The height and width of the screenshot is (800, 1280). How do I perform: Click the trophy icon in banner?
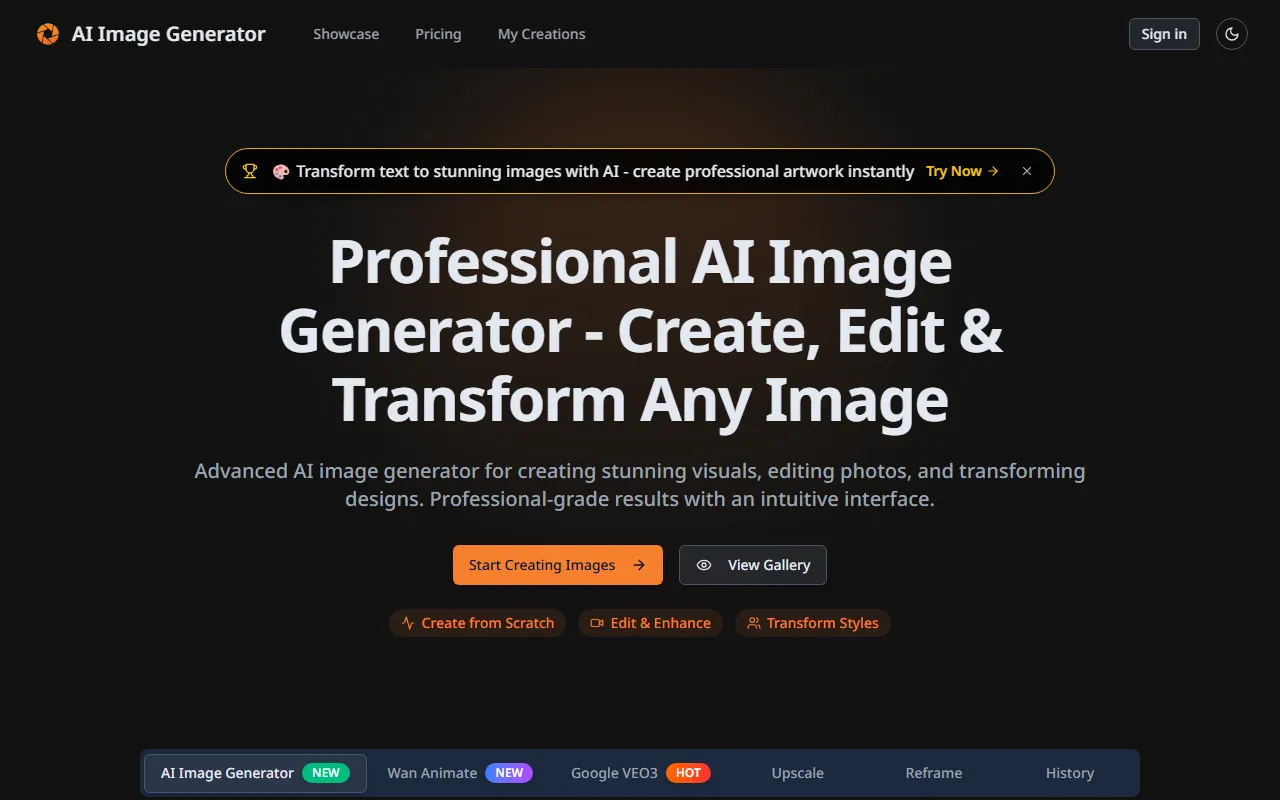click(250, 171)
